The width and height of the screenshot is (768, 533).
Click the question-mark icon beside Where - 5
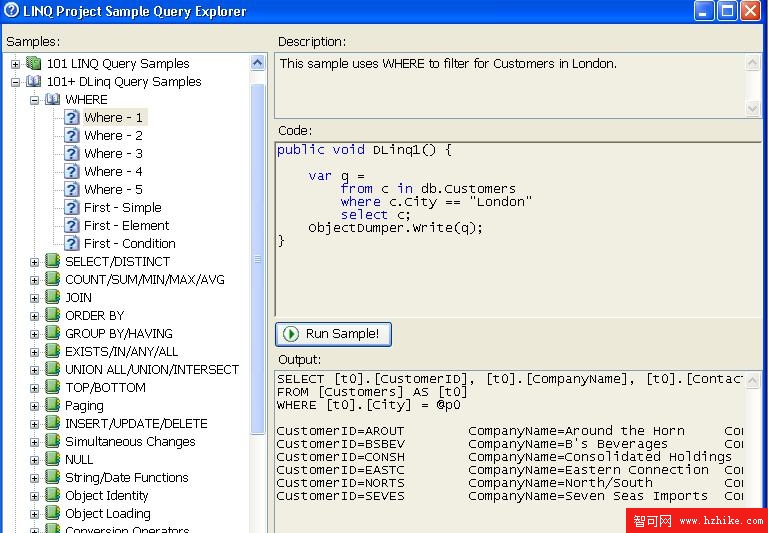pos(72,190)
